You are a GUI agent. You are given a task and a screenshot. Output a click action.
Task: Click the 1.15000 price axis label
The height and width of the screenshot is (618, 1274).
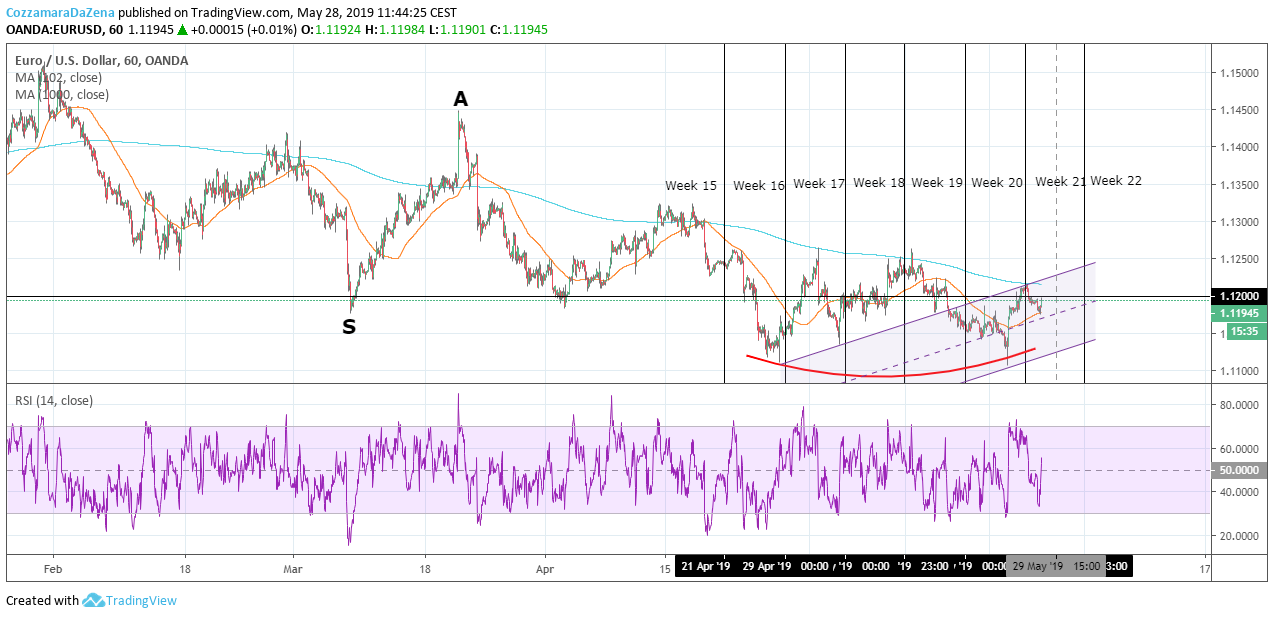[x=1238, y=74]
